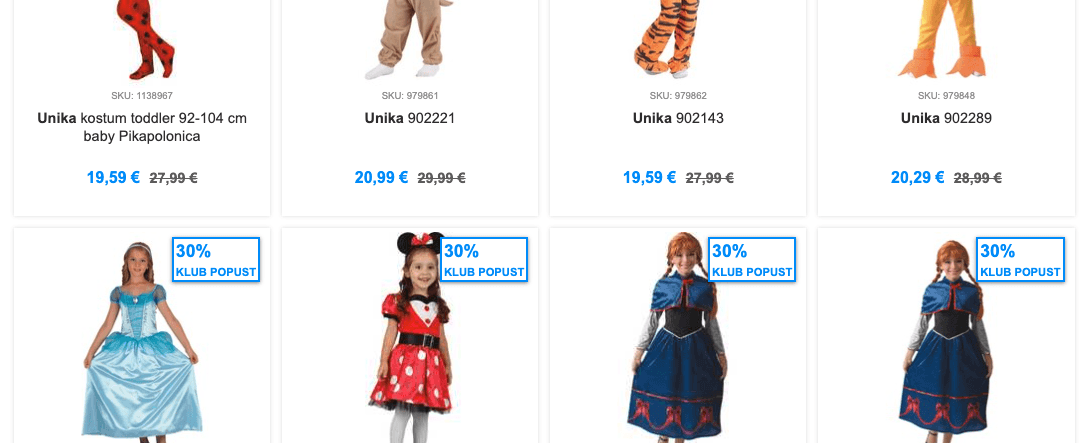Open the Unika 902143 product title
Viewport: 1090px width, 443px height.
pos(678,118)
